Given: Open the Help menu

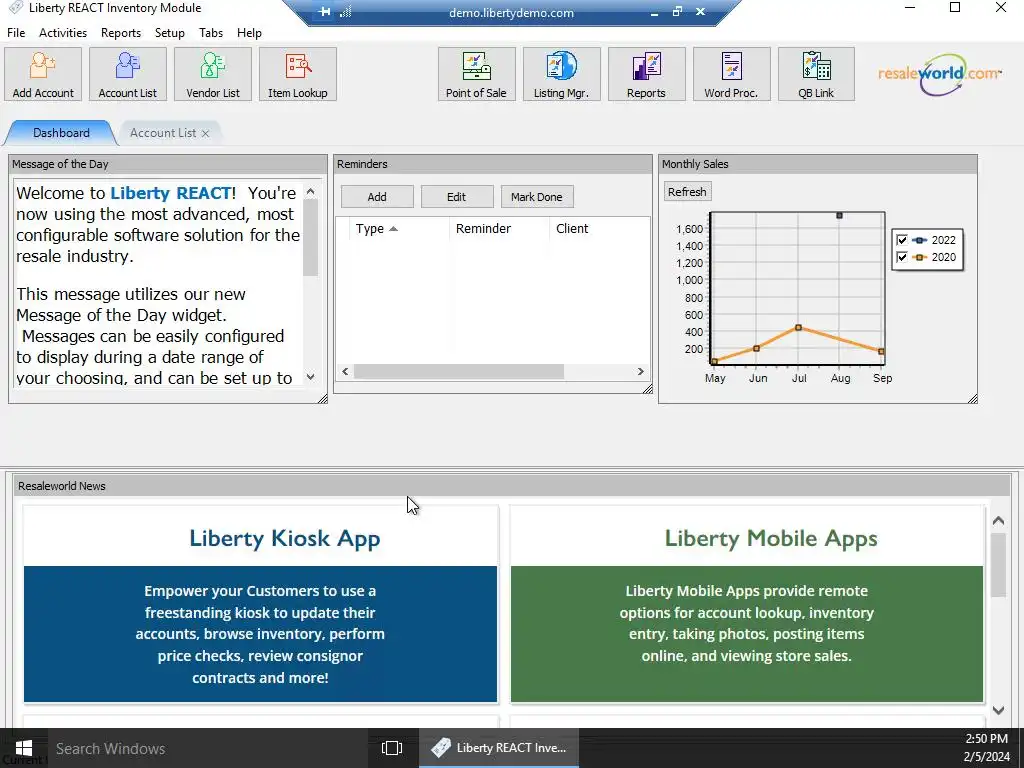Looking at the screenshot, I should (249, 33).
